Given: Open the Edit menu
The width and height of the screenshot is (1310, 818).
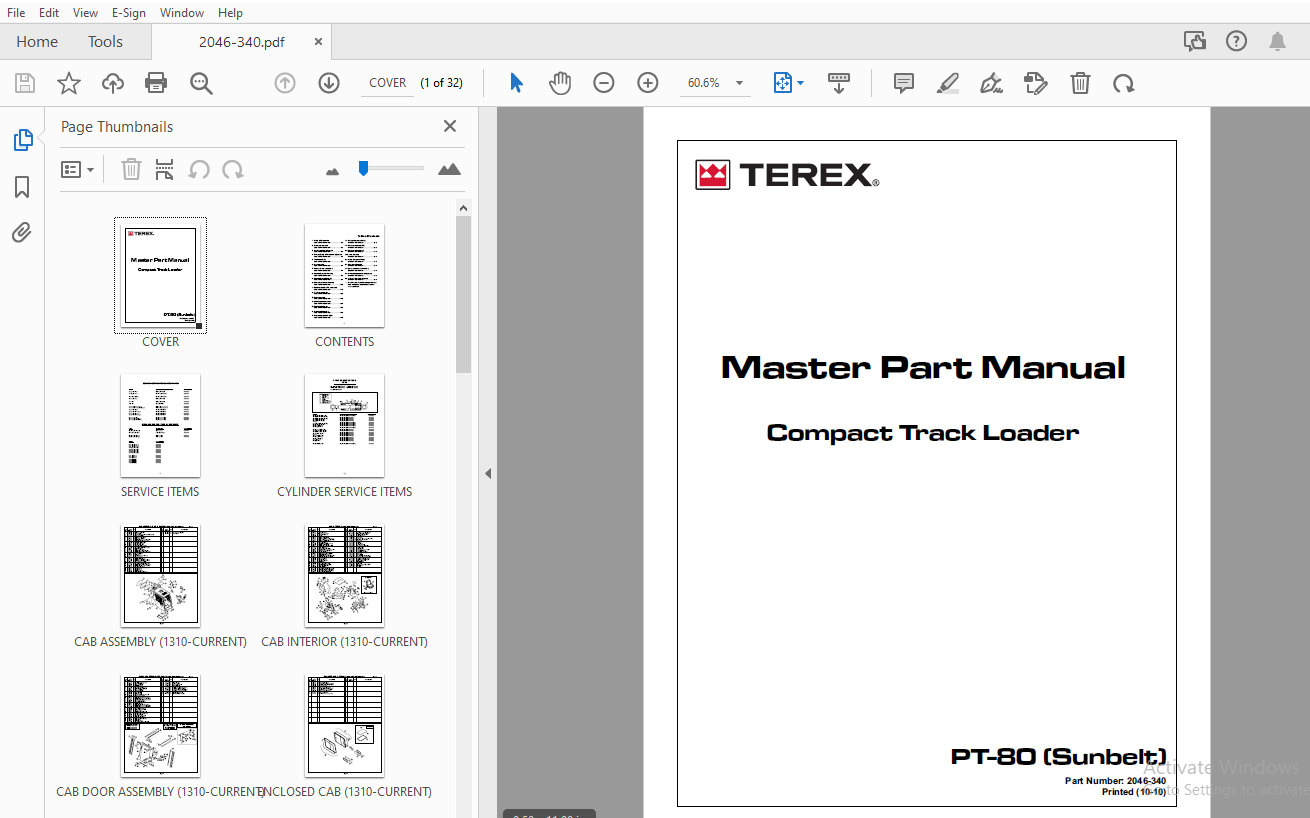Looking at the screenshot, I should click(49, 13).
